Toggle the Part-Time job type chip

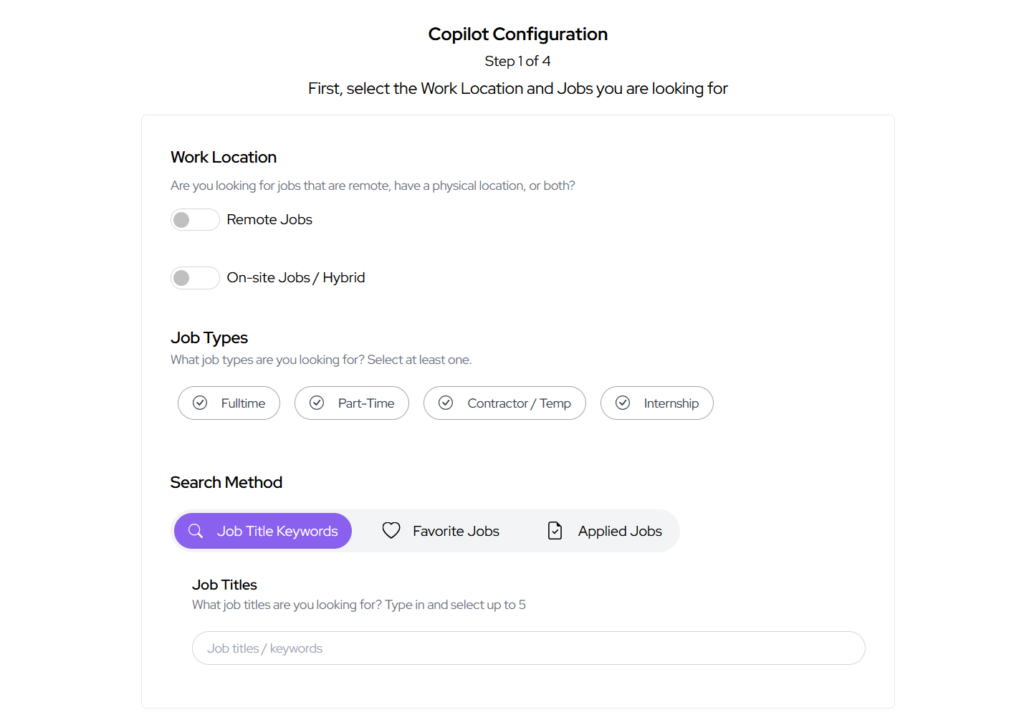point(351,402)
